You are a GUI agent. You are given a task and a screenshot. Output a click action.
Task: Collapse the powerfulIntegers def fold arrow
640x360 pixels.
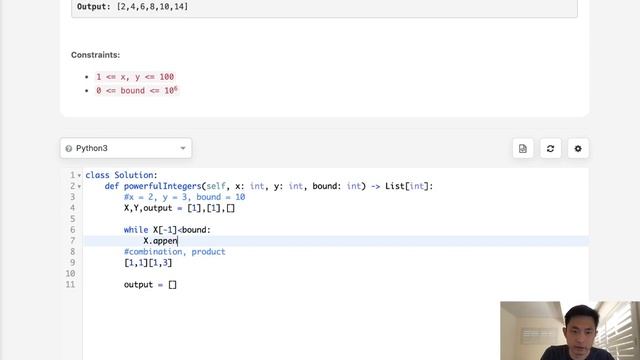(x=79, y=187)
